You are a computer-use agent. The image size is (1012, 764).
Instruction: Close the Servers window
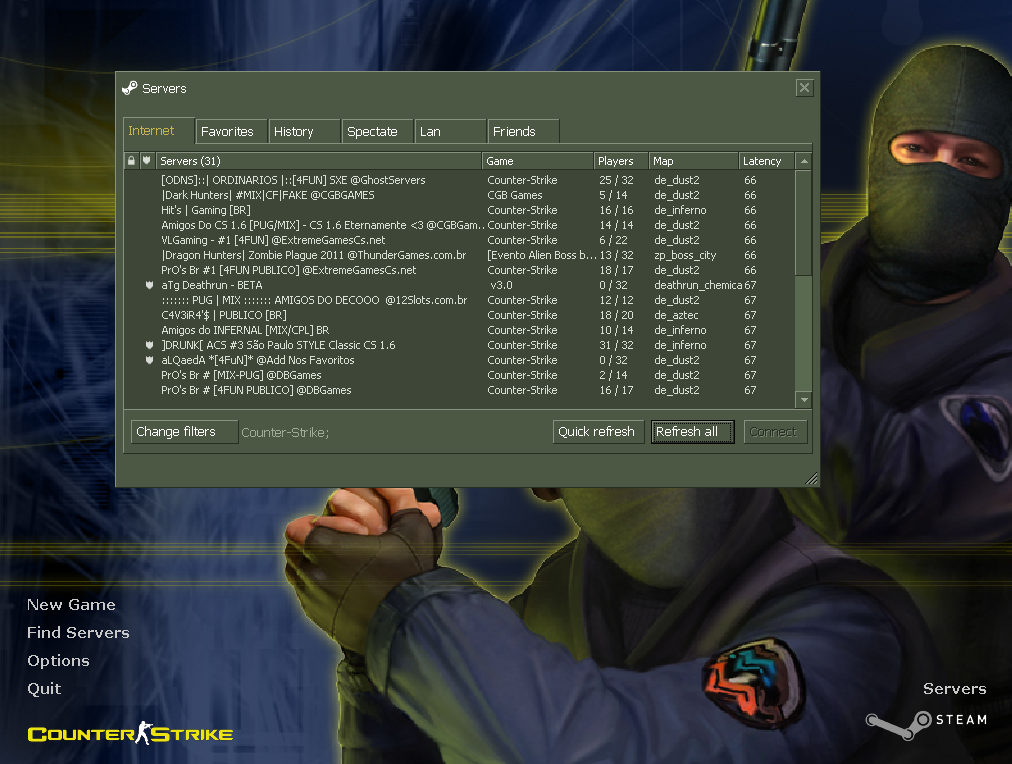tap(804, 88)
